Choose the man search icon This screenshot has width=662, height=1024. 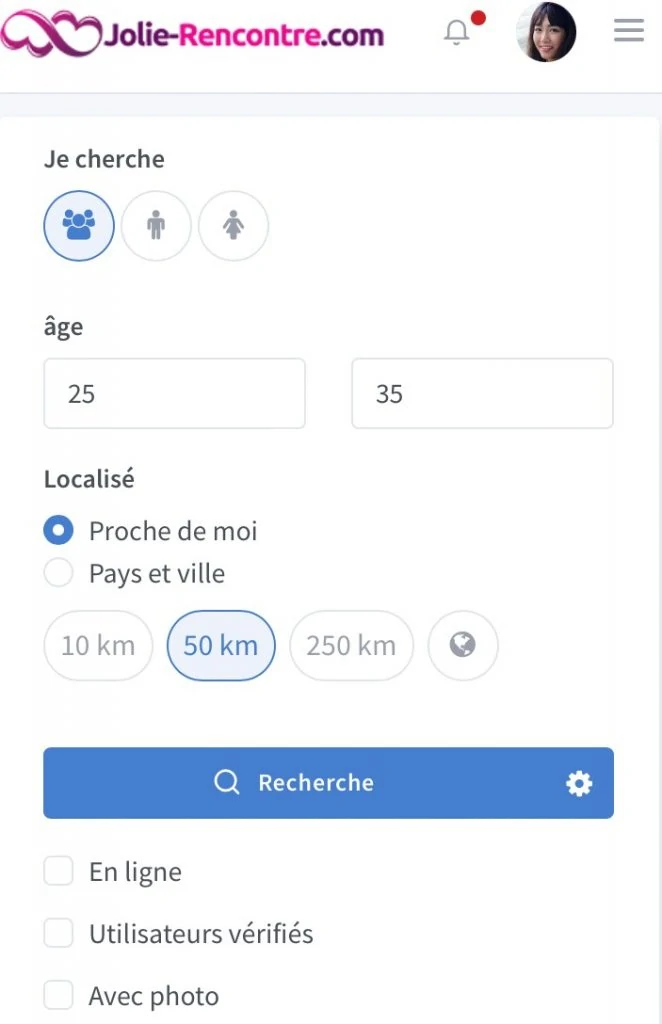pyautogui.click(x=156, y=226)
